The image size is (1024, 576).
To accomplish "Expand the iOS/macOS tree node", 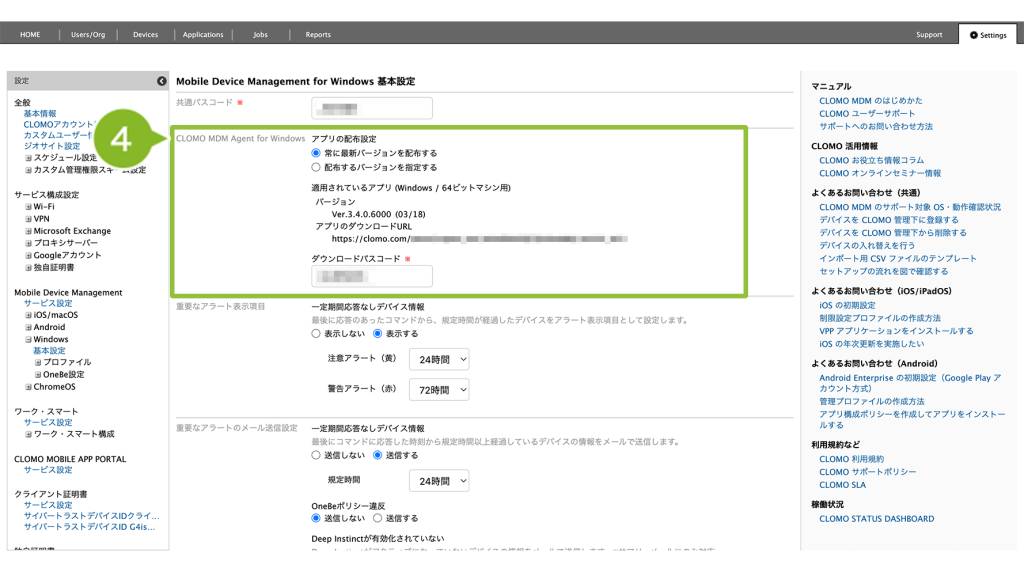I will [28, 315].
